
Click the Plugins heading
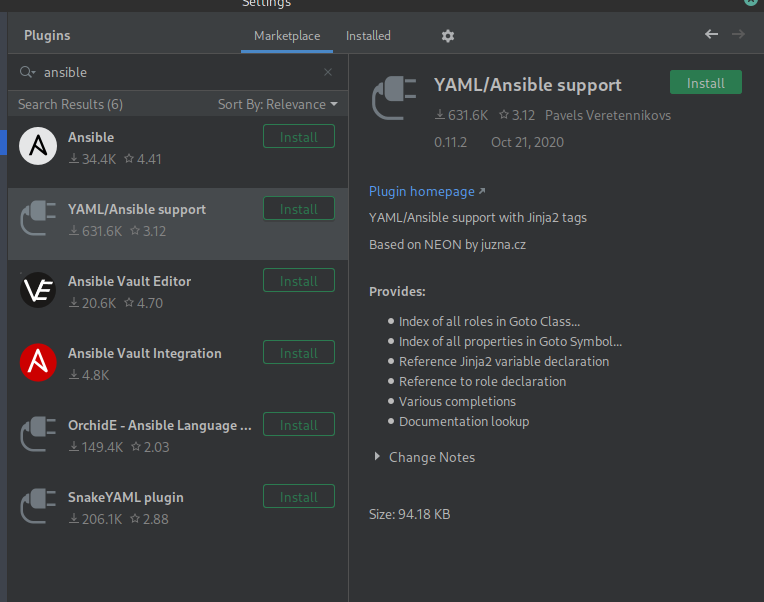tap(47, 36)
